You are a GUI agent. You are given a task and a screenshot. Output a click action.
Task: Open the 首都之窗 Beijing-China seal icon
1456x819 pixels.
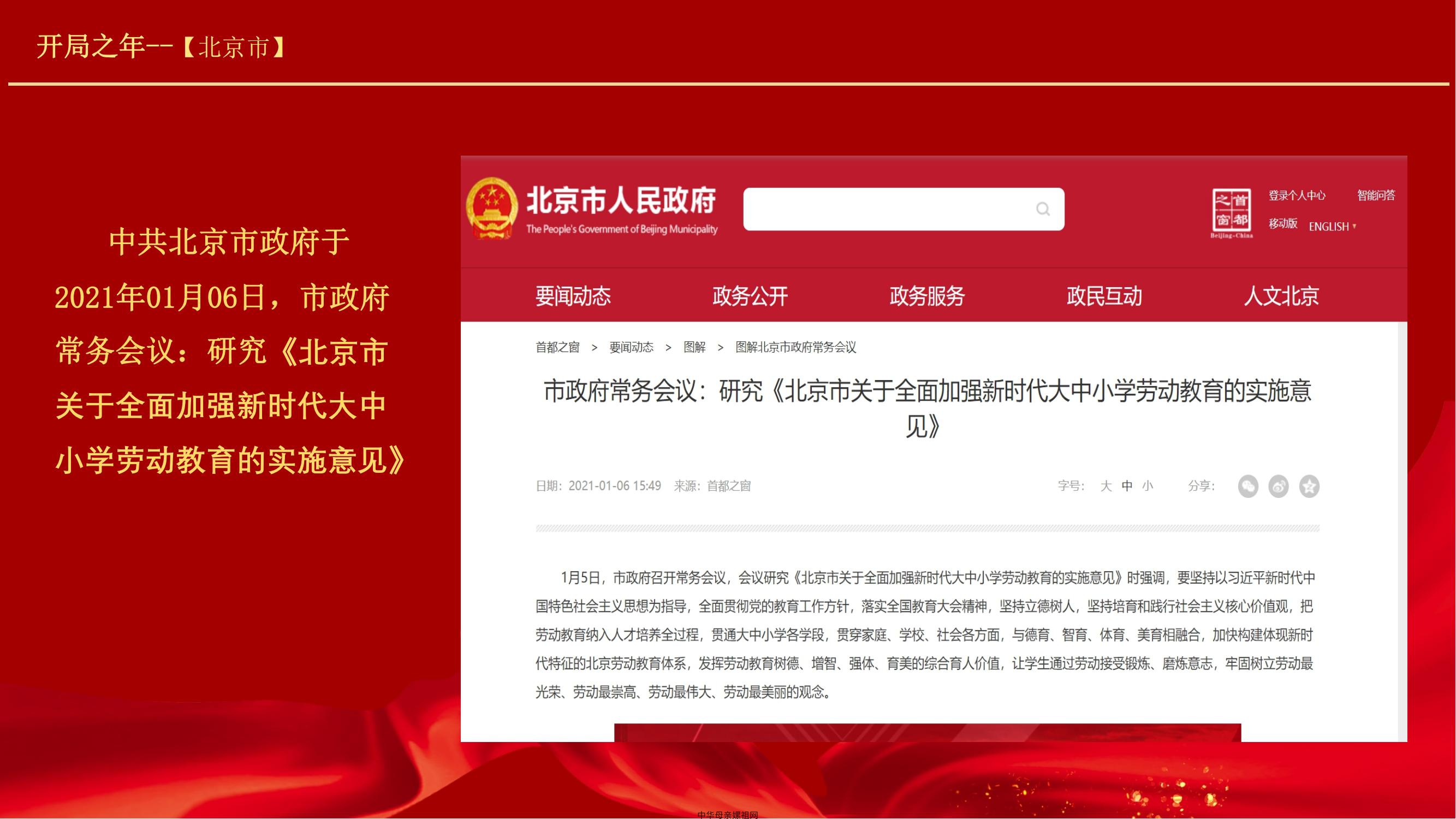click(x=1232, y=213)
